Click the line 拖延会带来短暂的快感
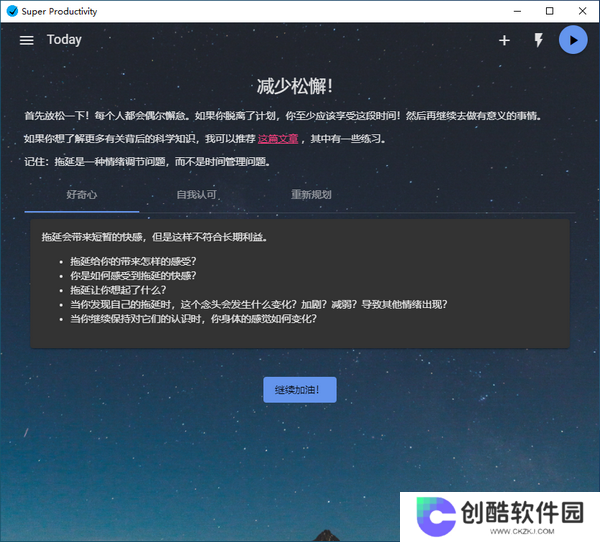This screenshot has width=600, height=542. 155,237
